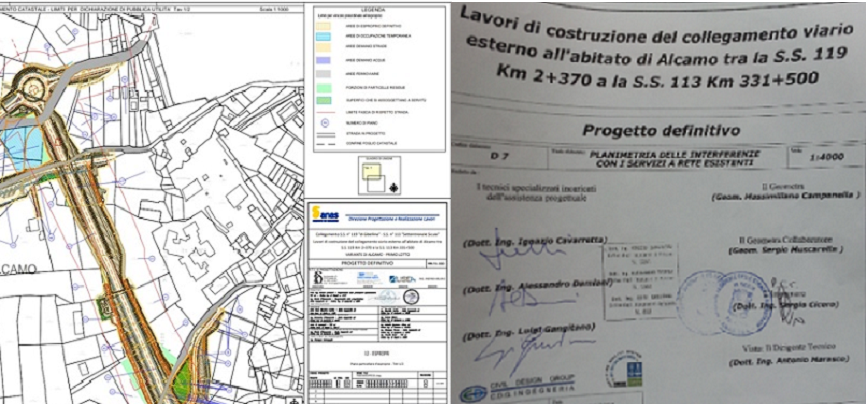Click the 'Direzione Progettazione e Realizzazione Lavori' header
The width and height of the screenshot is (866, 404).
click(x=393, y=219)
